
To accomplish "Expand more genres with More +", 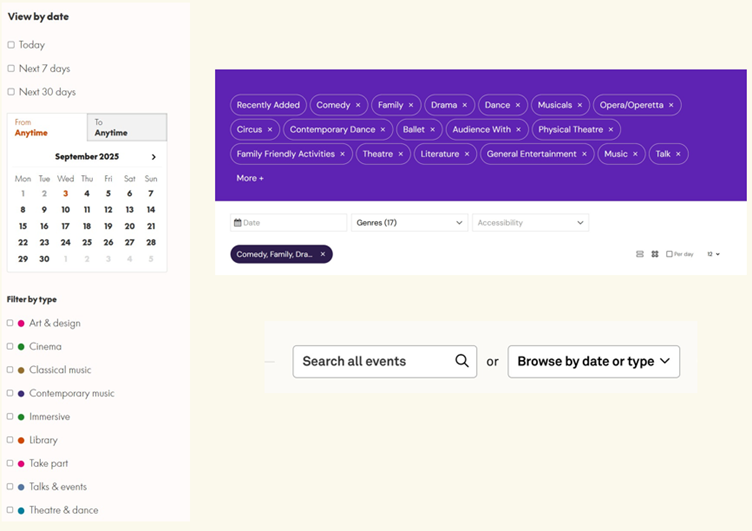I will (x=250, y=178).
